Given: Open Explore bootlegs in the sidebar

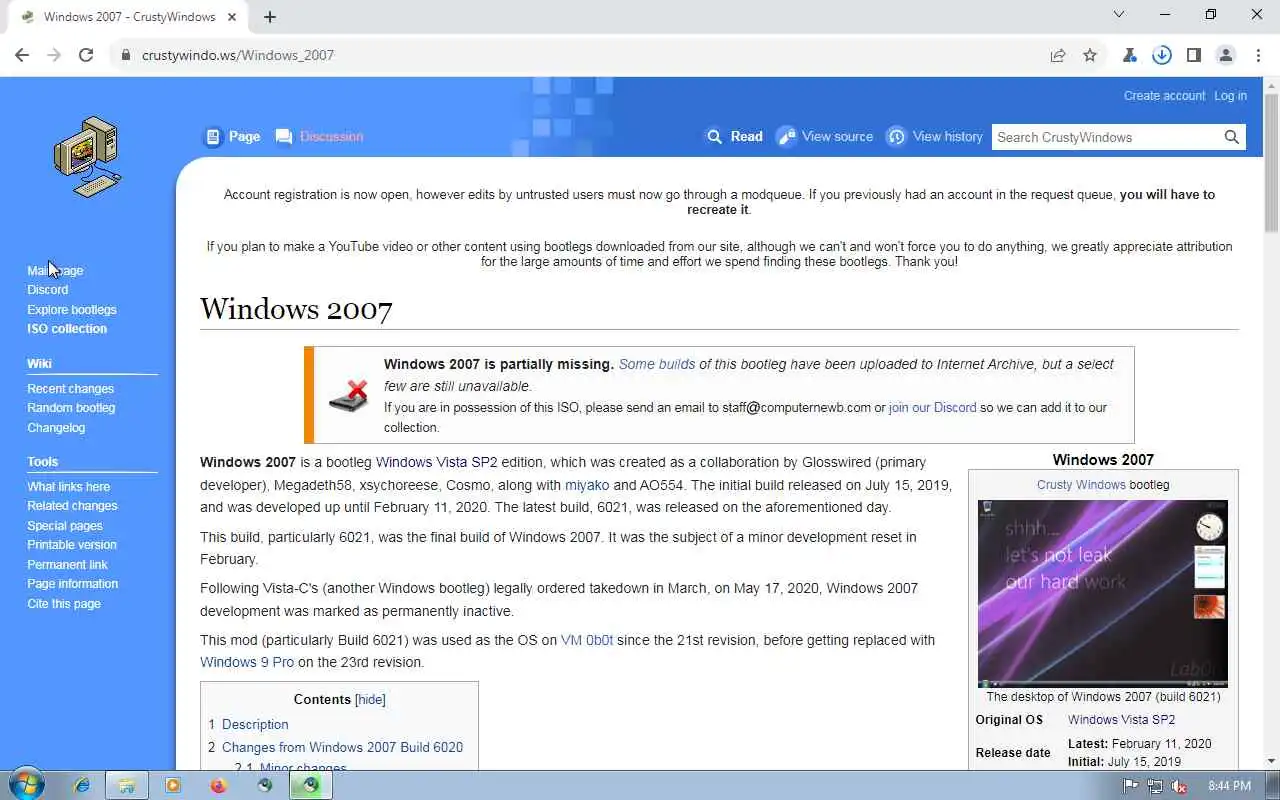Looking at the screenshot, I should tap(72, 310).
